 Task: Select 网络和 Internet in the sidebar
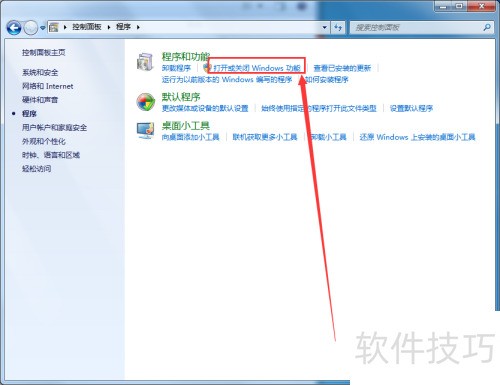pos(47,86)
